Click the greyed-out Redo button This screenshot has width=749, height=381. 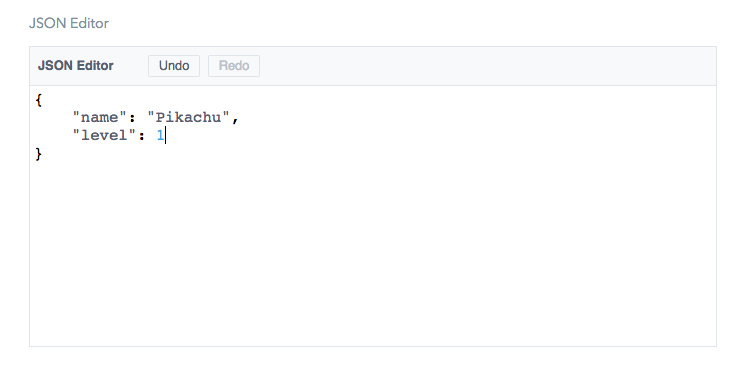[234, 66]
